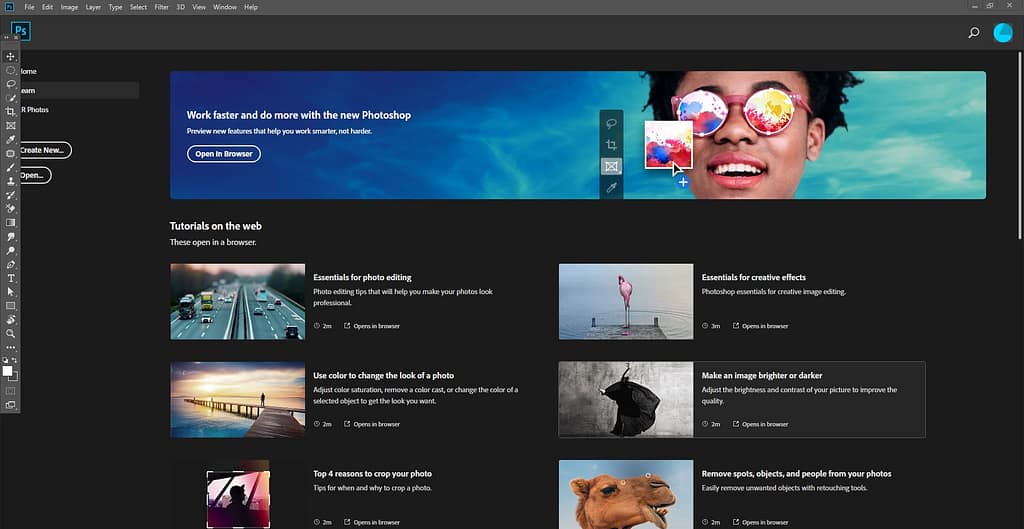Open the Image menu
Viewport: 1024px width, 529px height.
coord(69,7)
